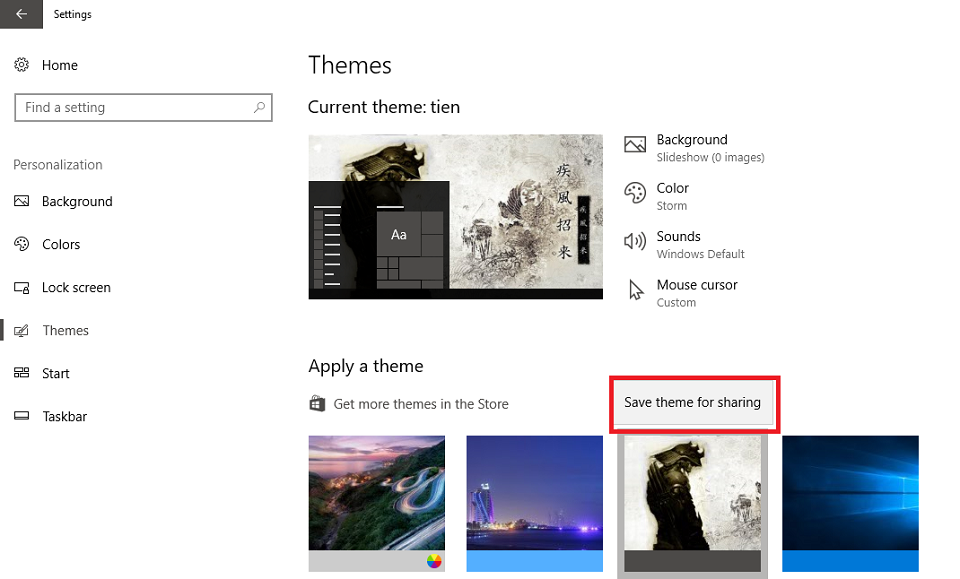Select the samurai warrior theme thumbnail
This screenshot has width=960, height=579.
tap(692, 493)
